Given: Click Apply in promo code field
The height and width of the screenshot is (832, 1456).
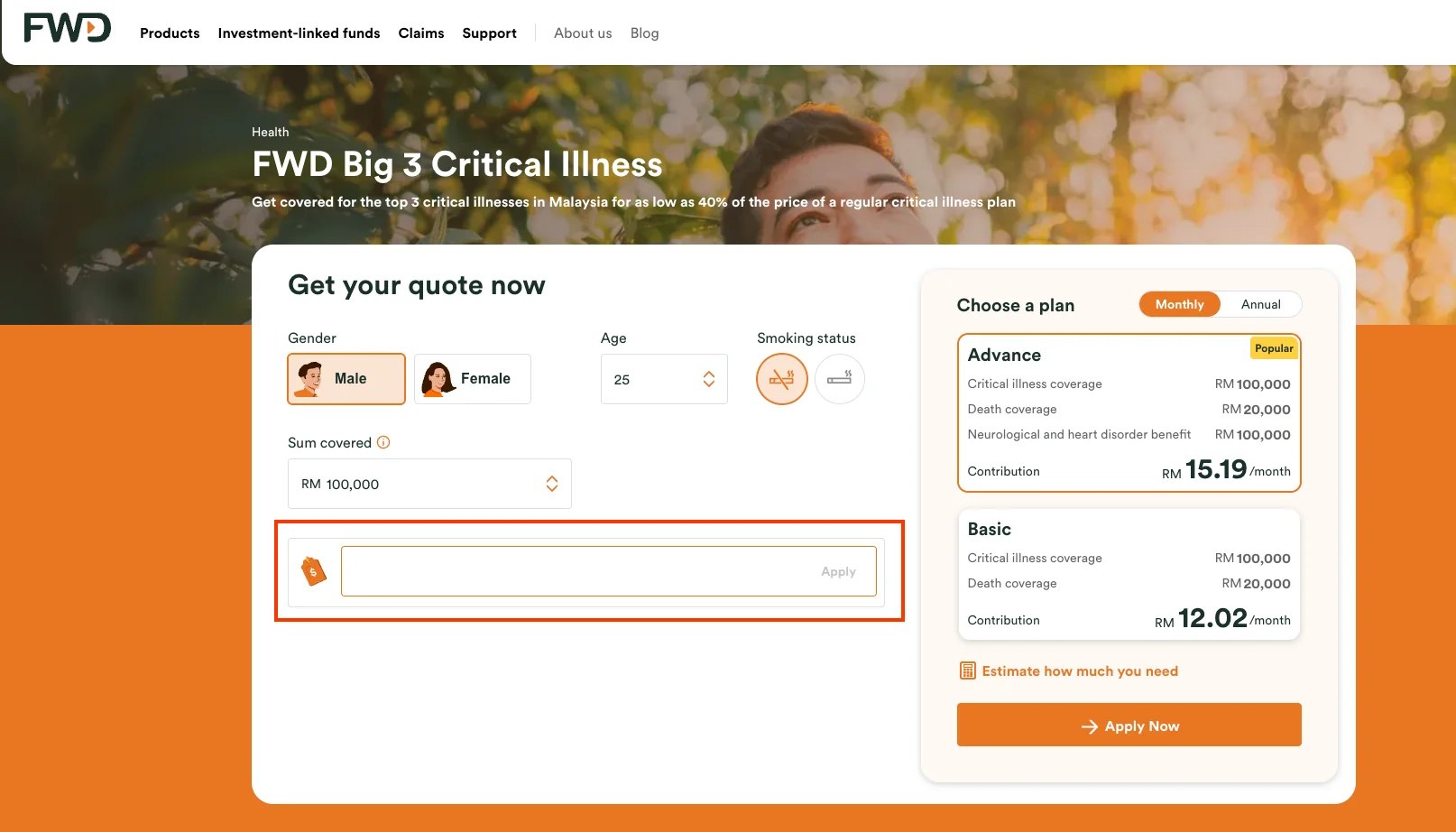Looking at the screenshot, I should point(838,571).
